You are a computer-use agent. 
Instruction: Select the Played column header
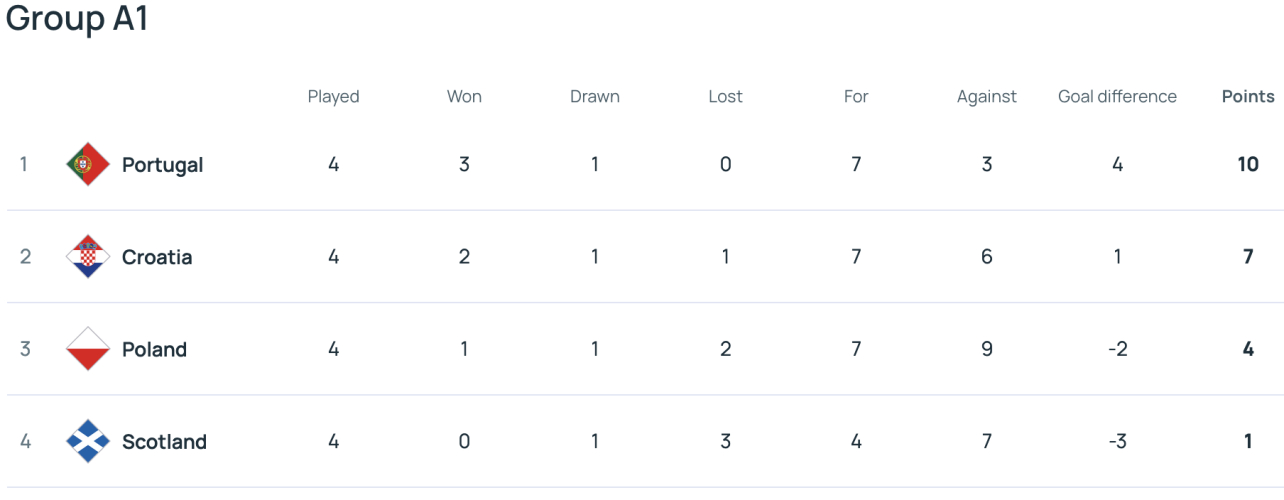pos(333,97)
